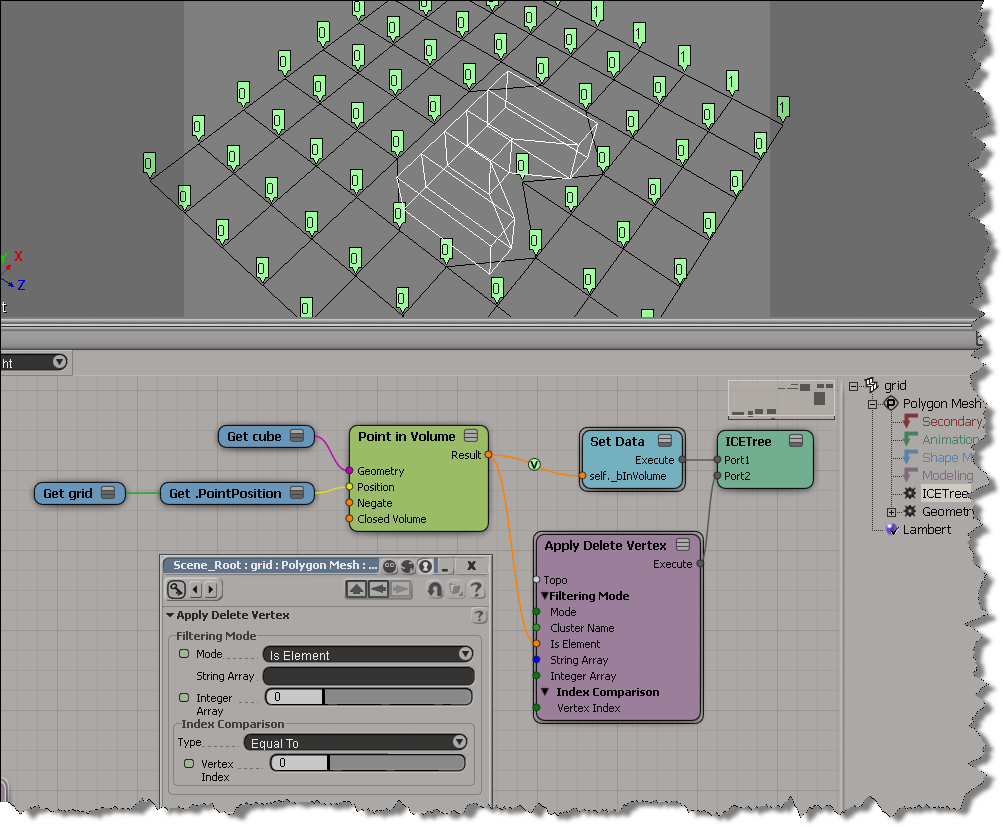Screen dimensions: 1003x827
Task: Click the refresh arrow icon in property panel
Action: [435, 590]
